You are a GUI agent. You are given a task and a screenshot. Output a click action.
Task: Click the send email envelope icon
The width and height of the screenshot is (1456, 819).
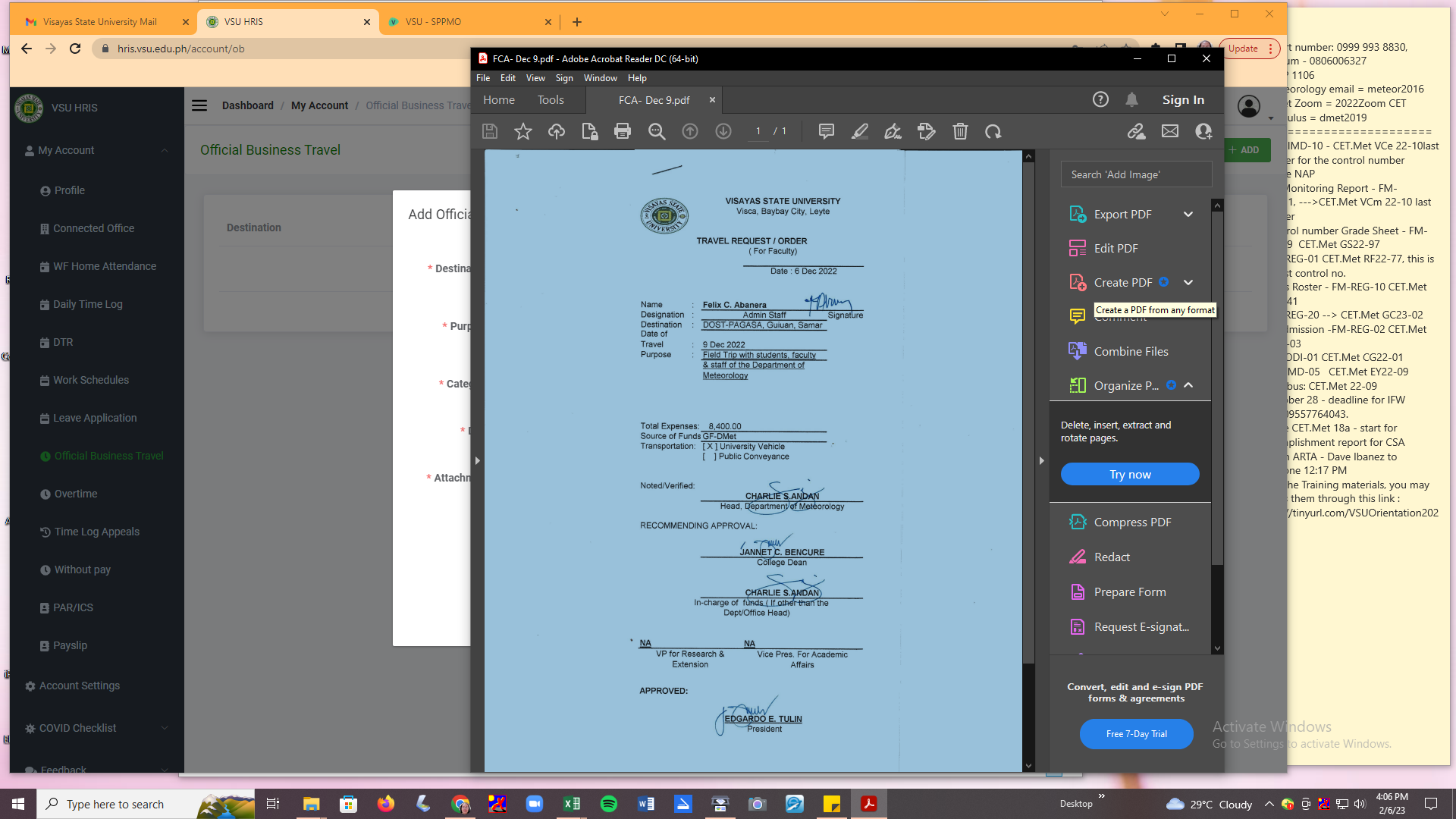point(1169,131)
